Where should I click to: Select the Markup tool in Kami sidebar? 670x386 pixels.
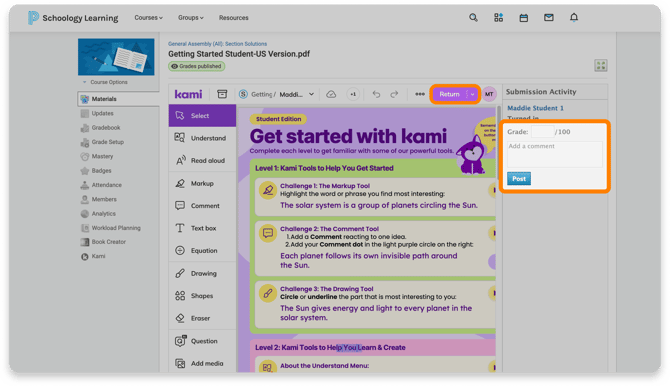click(202, 183)
